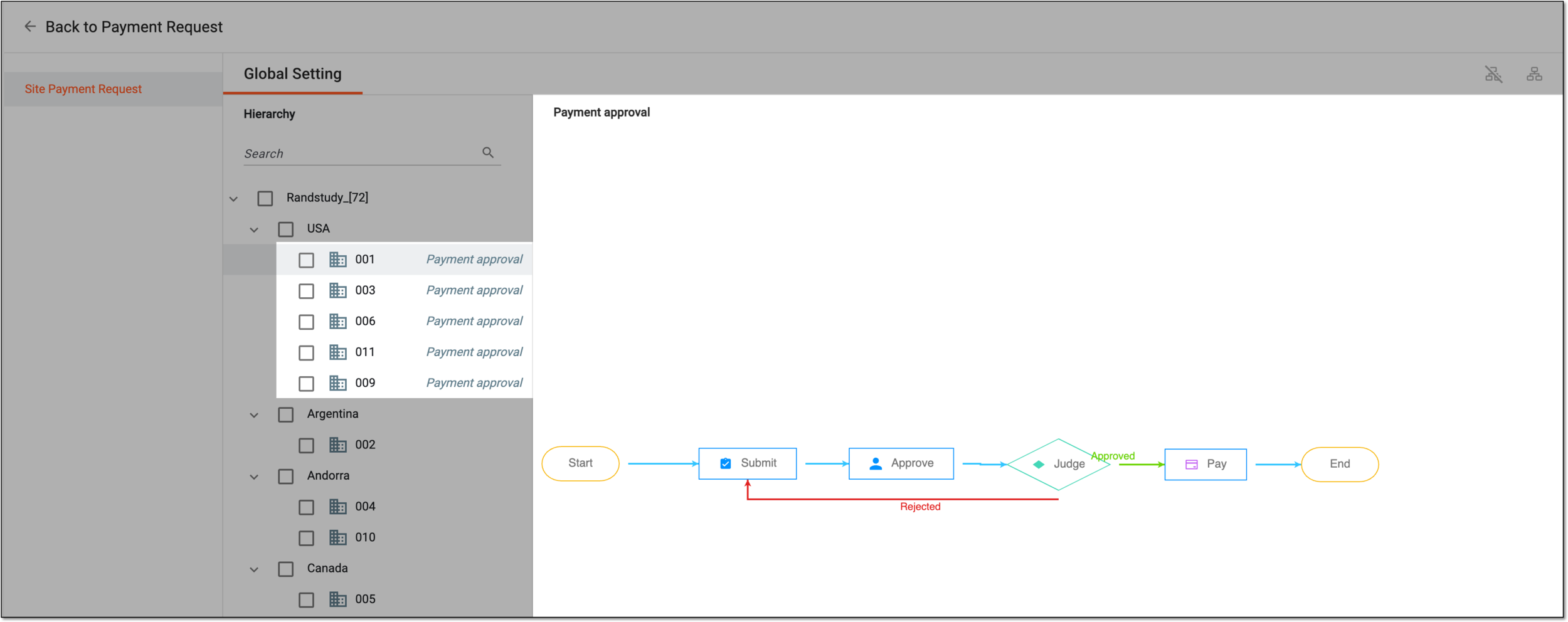Click the hierarchy workflow icon
Image resolution: width=1568 pixels, height=622 pixels.
click(1534, 75)
